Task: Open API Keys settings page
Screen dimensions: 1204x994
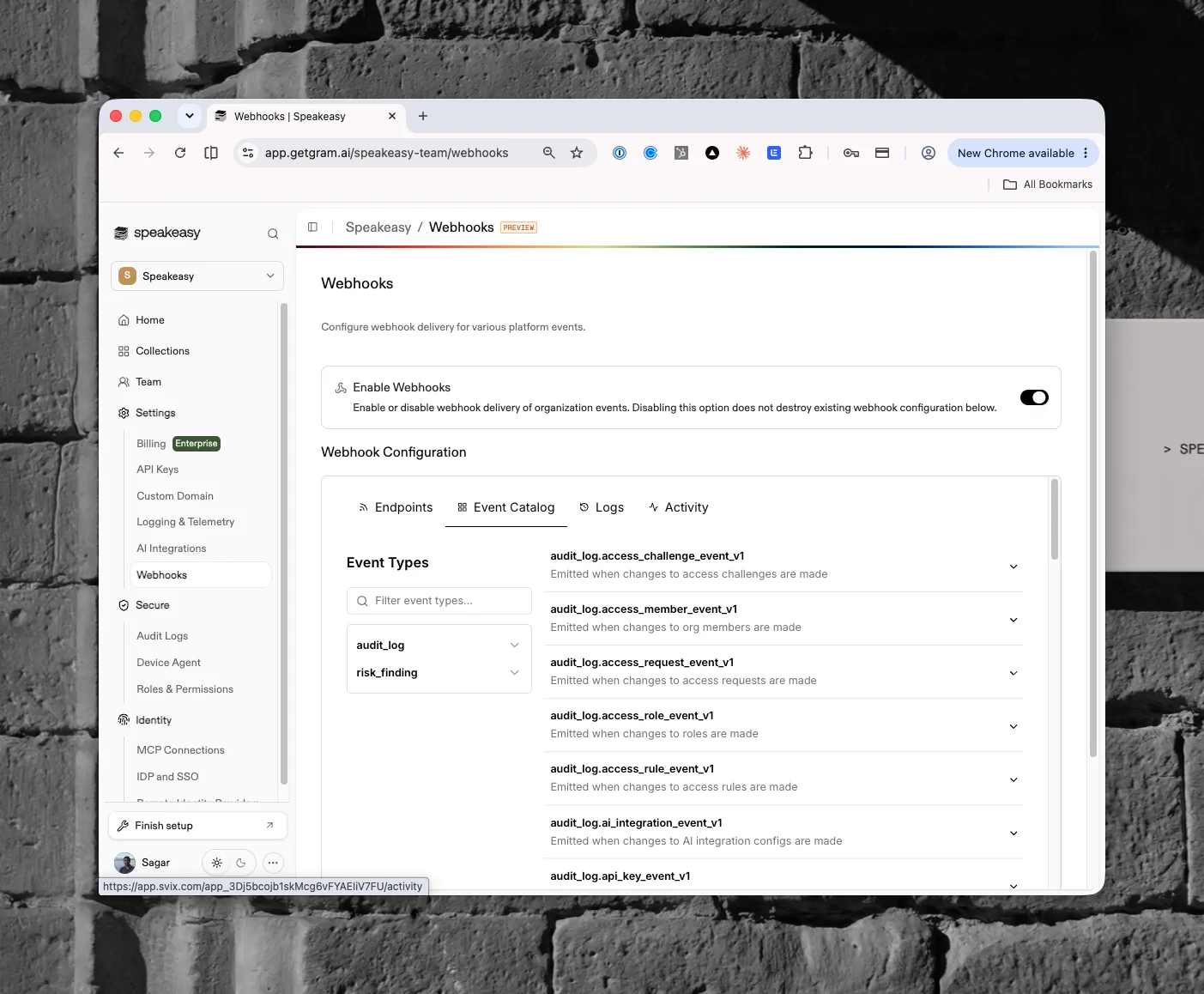Action: pos(158,470)
